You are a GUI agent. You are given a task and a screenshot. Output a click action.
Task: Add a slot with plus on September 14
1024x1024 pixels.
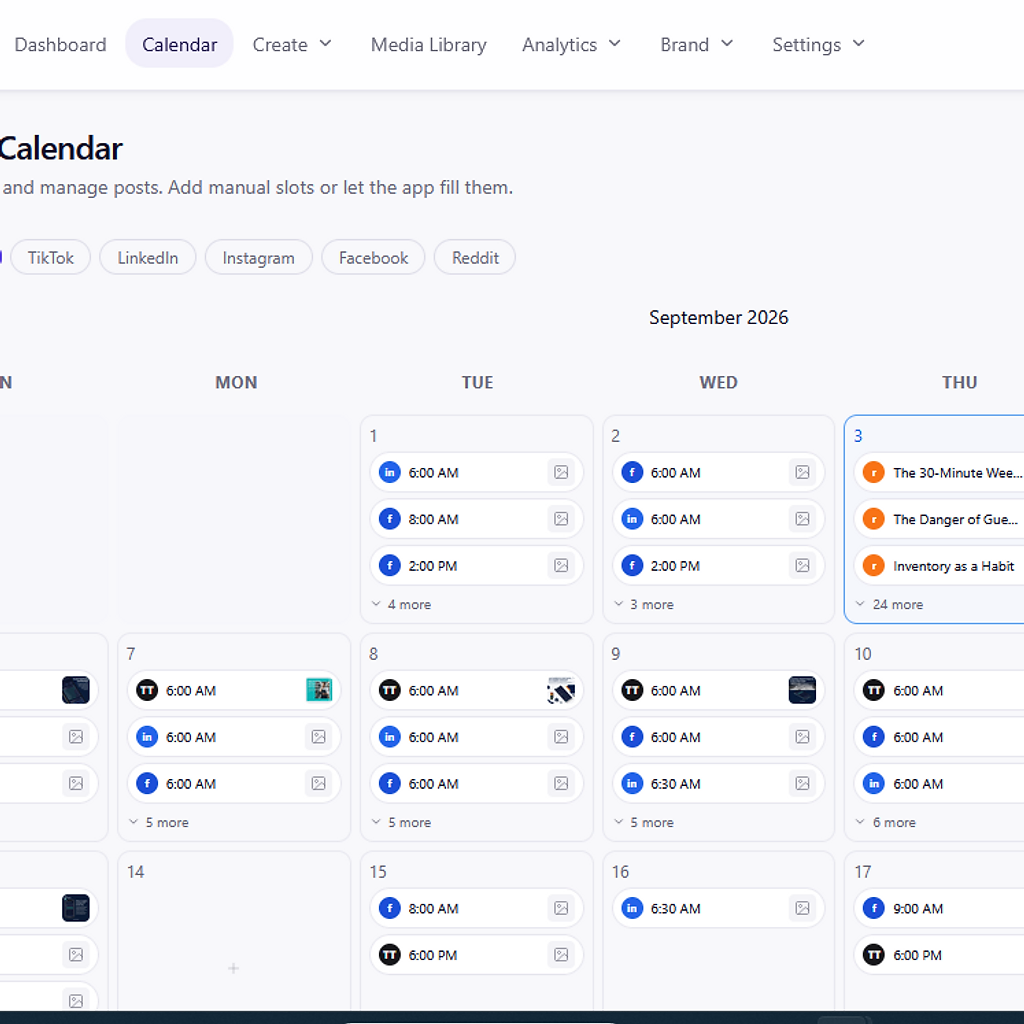coord(234,968)
